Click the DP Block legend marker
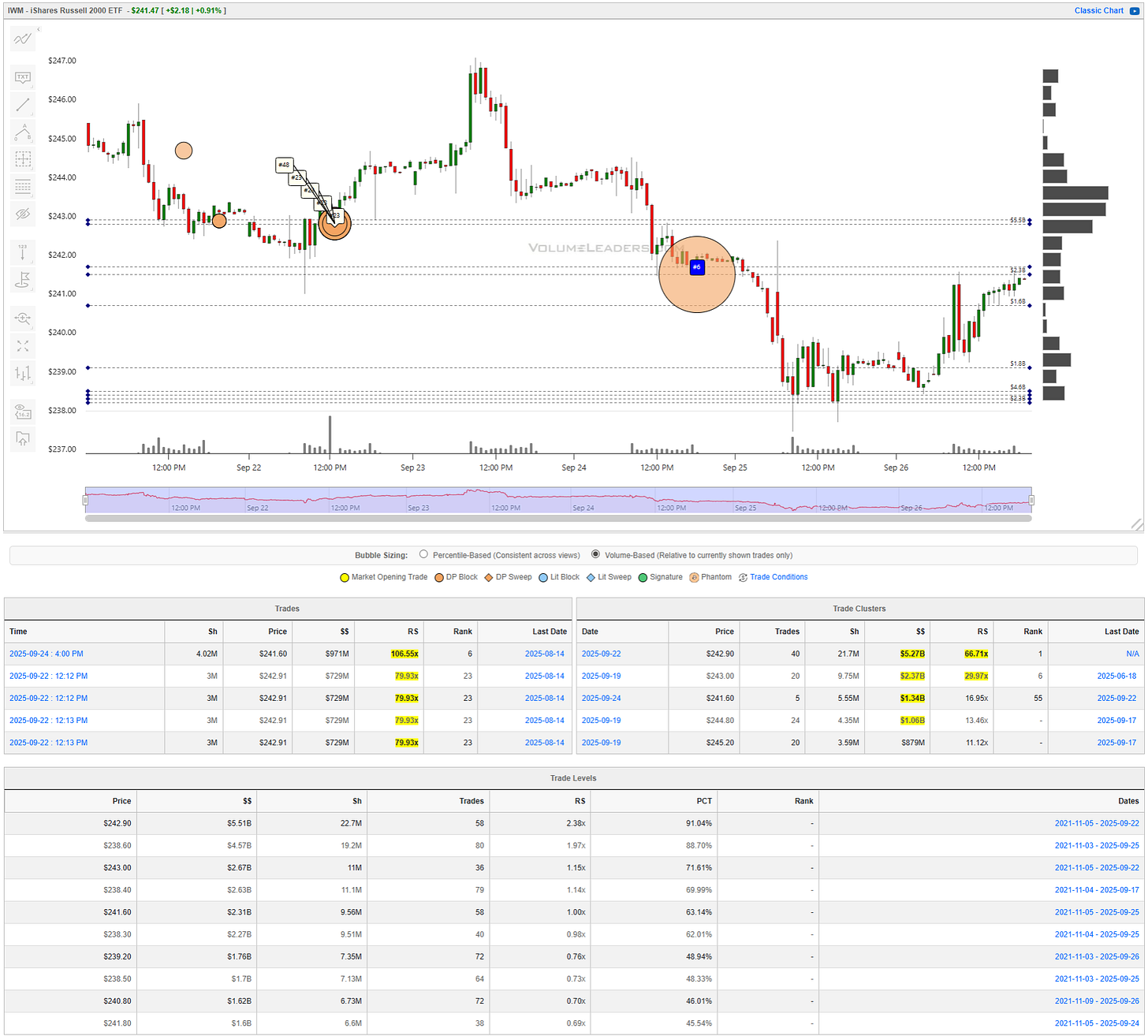The width and height of the screenshot is (1148, 1036). coord(439,578)
